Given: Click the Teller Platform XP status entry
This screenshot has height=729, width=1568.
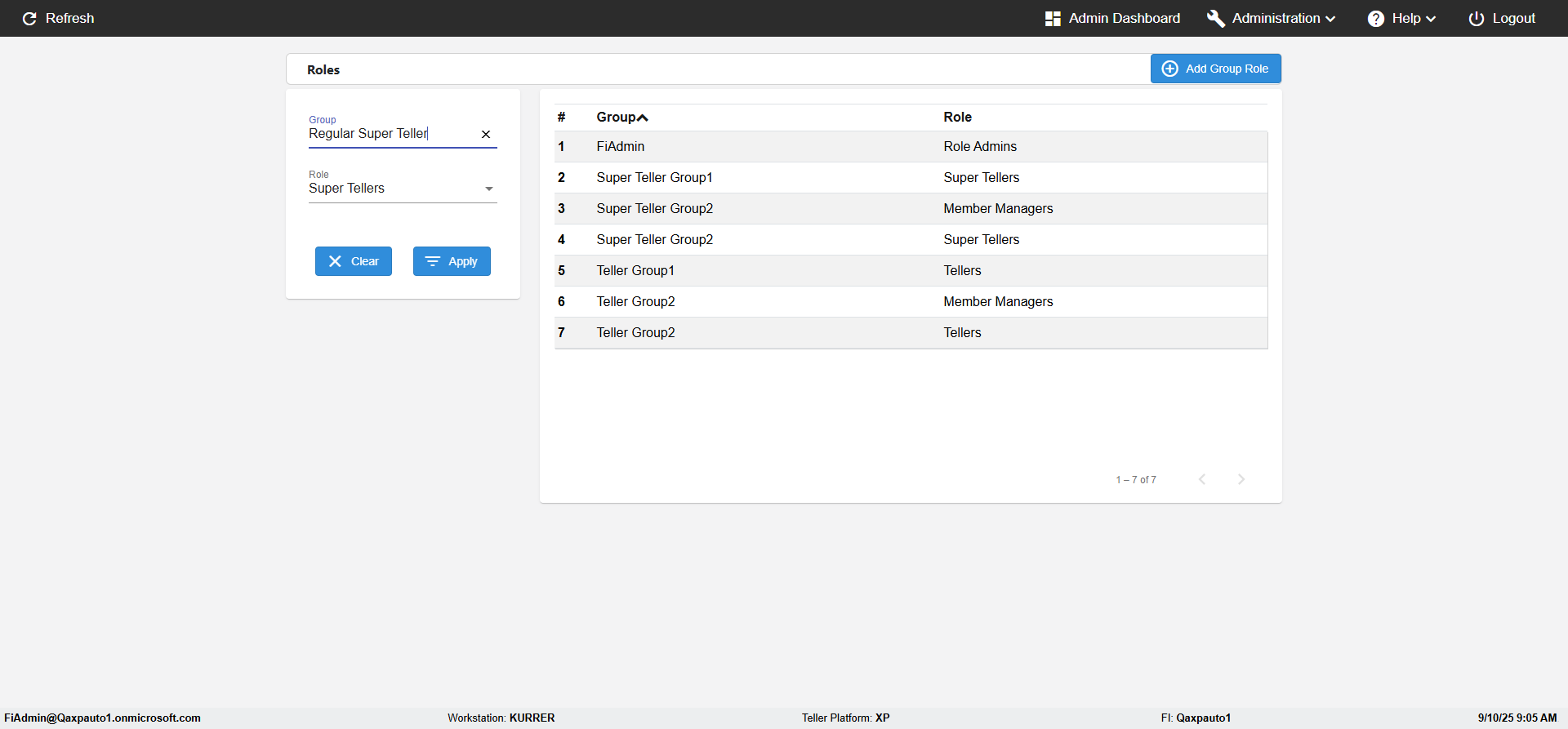Looking at the screenshot, I should tap(846, 718).
